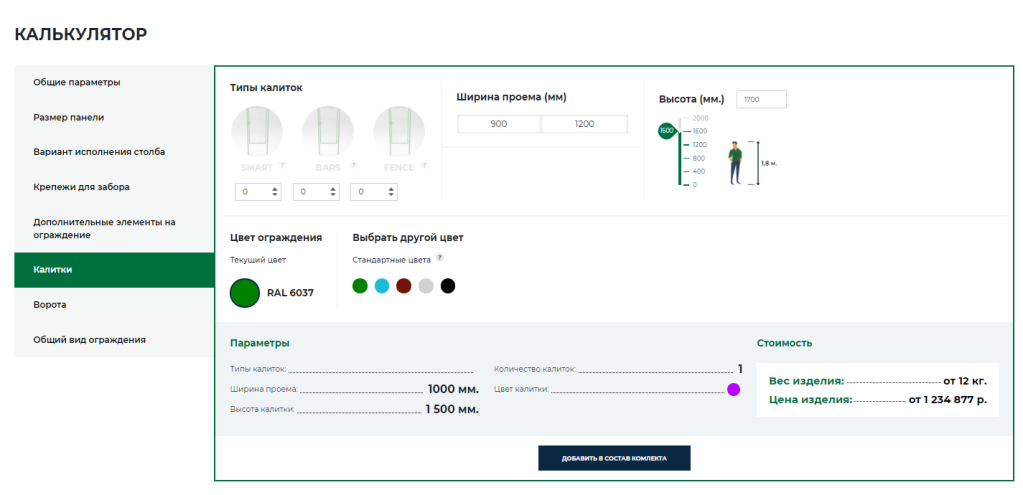Click the current color RAL 6037 circle
Image resolution: width=1023 pixels, height=495 pixels.
pyautogui.click(x=245, y=293)
